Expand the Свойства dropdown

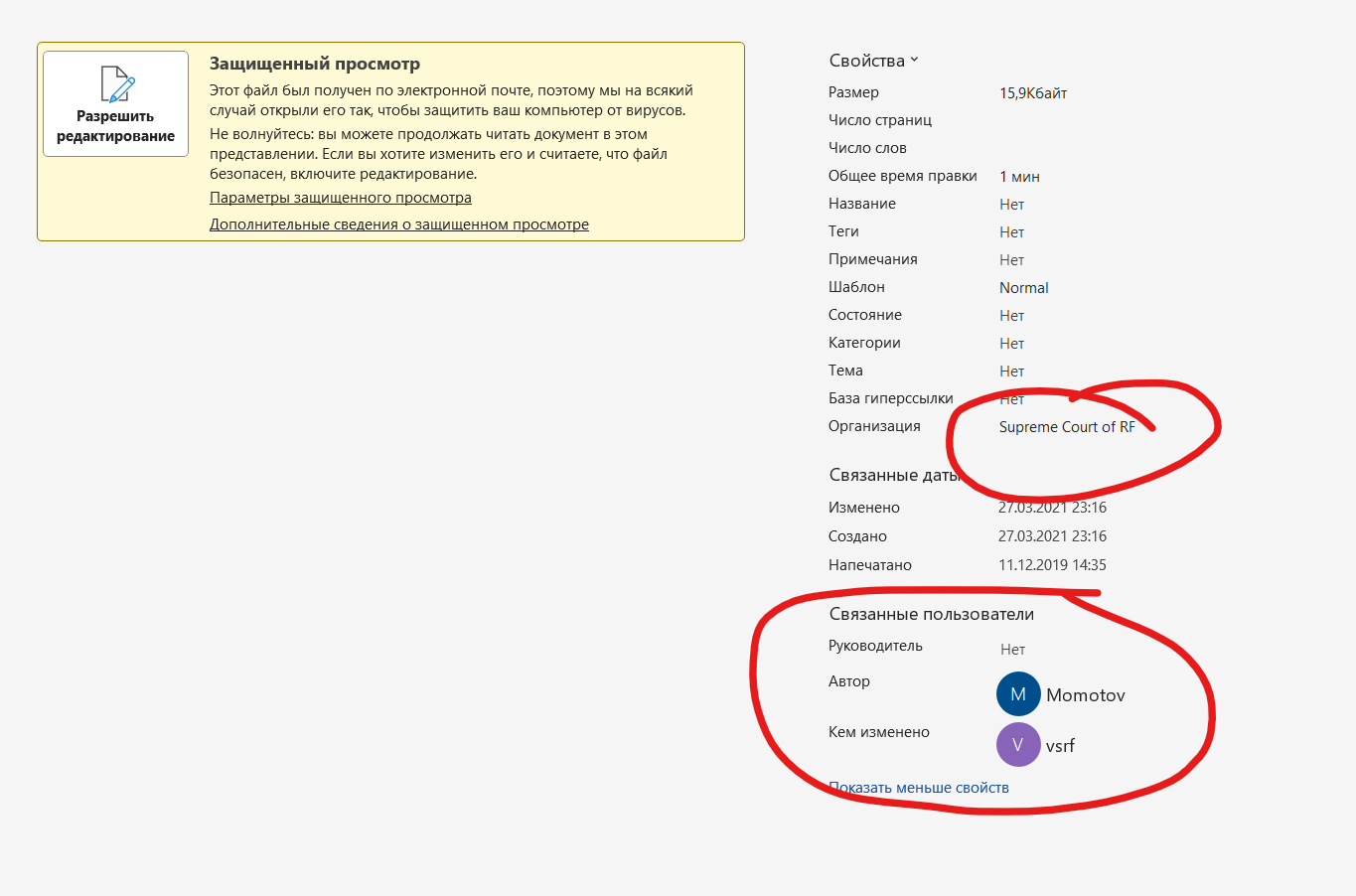tap(873, 61)
